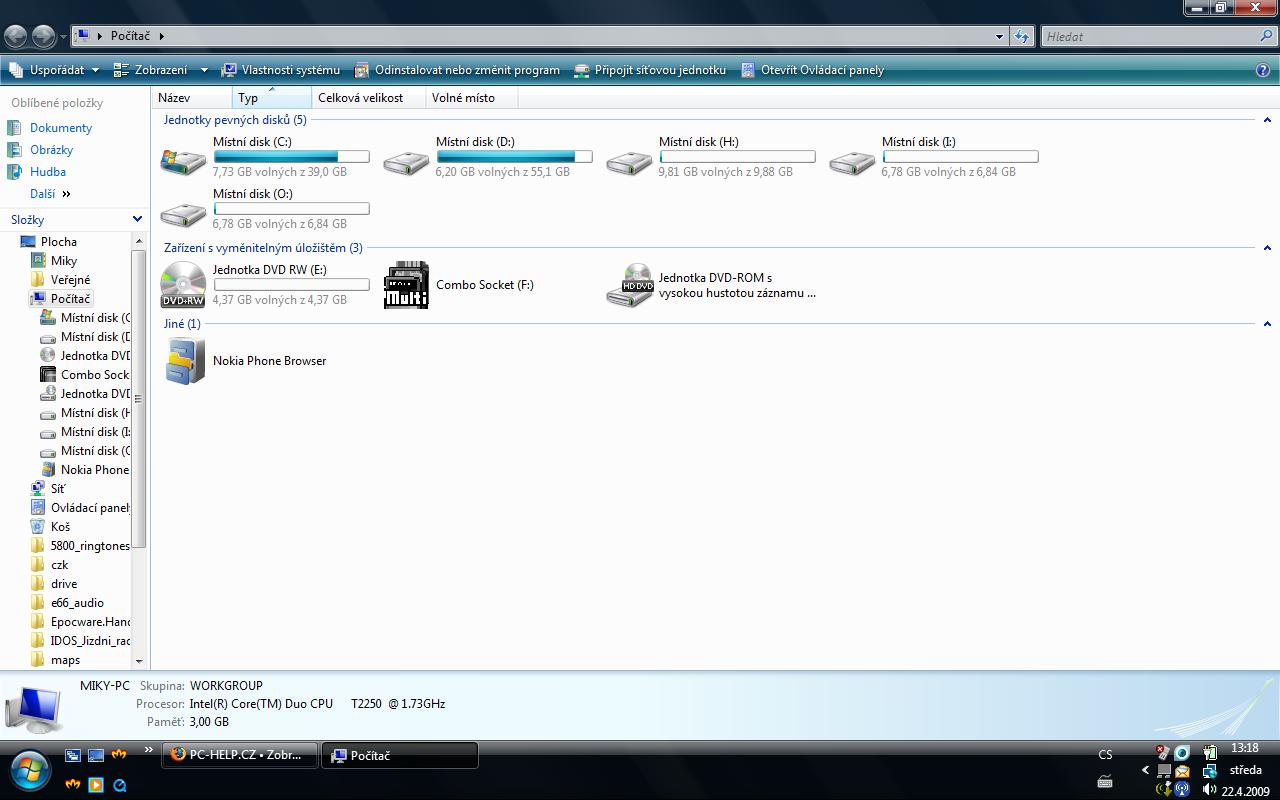Viewport: 1280px width, 800px height.
Task: Click Připojit síťovou jednotku
Action: [650, 70]
